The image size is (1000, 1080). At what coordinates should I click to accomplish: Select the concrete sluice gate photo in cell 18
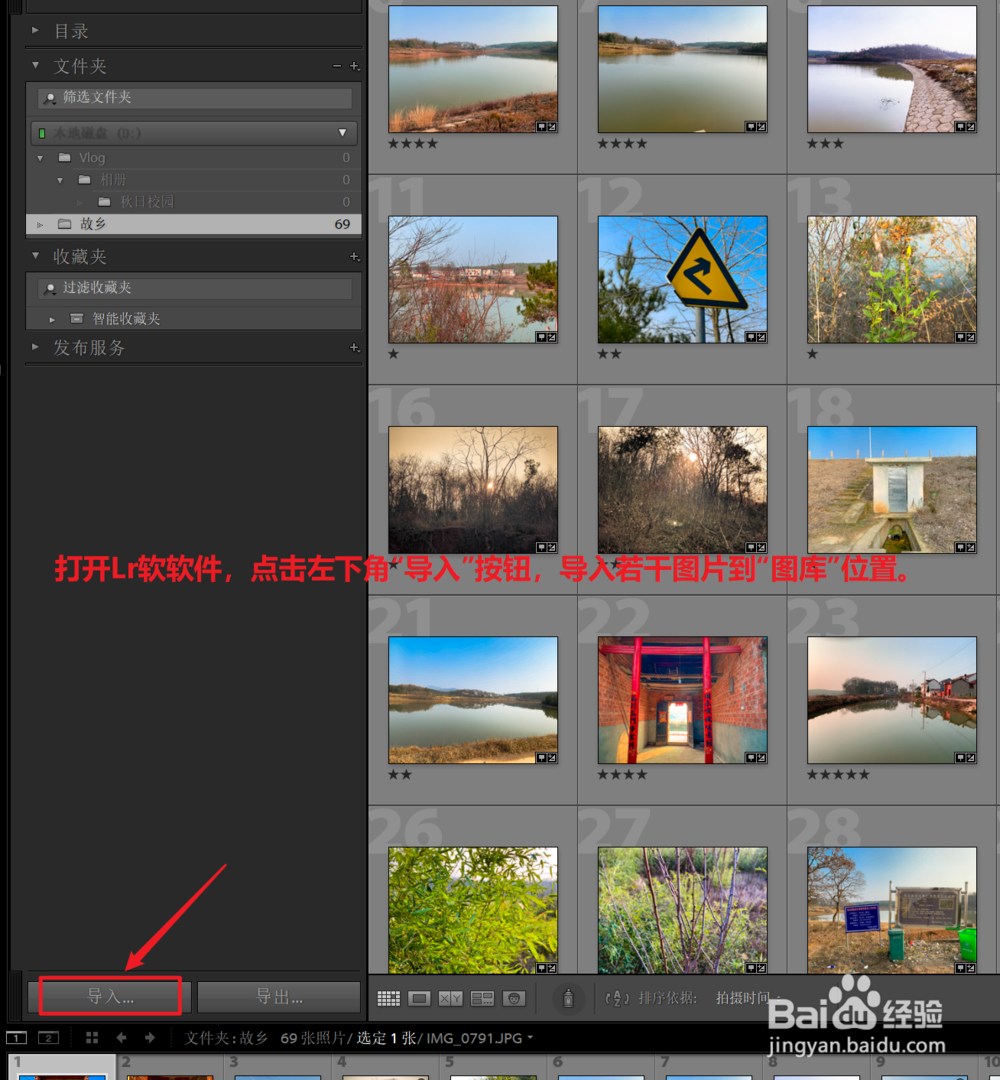[x=892, y=490]
